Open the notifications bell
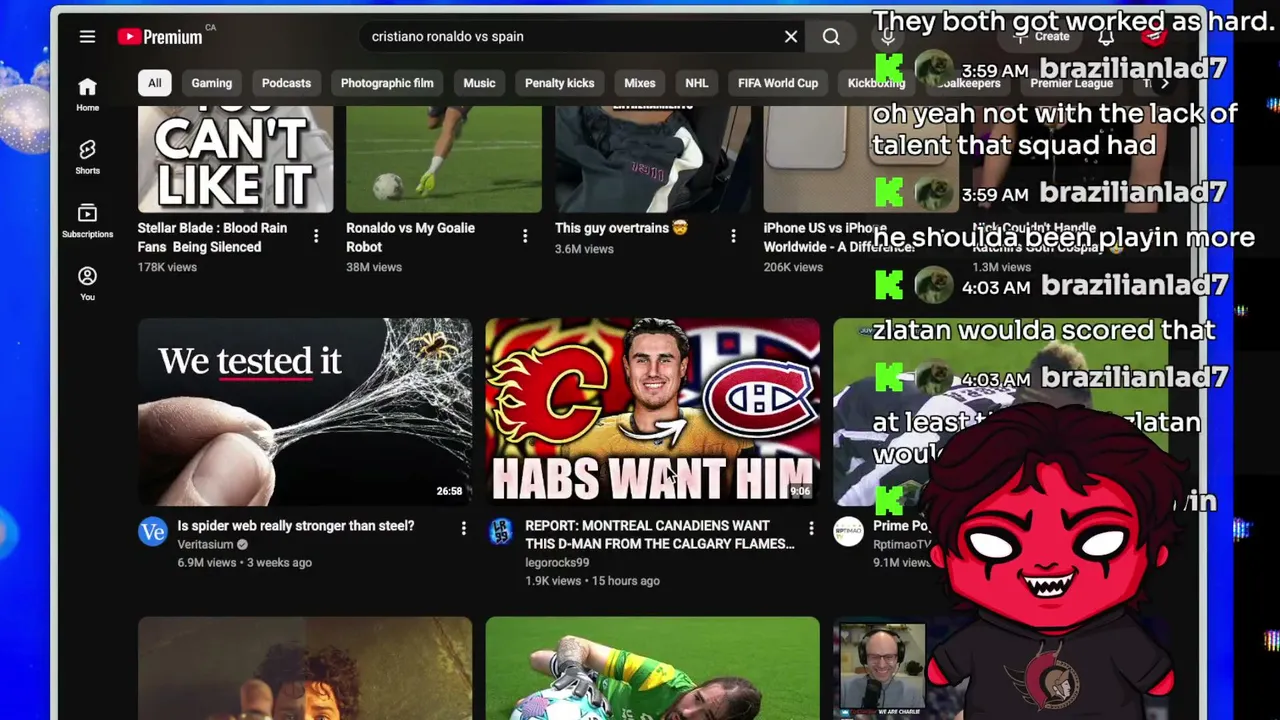The image size is (1280, 720). (x=1106, y=37)
